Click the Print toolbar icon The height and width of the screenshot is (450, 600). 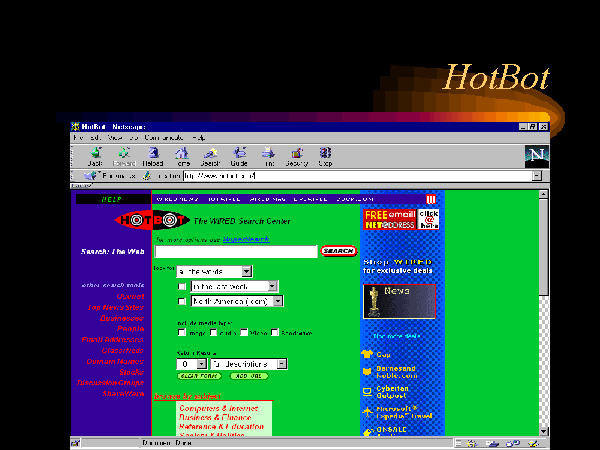tap(268, 155)
